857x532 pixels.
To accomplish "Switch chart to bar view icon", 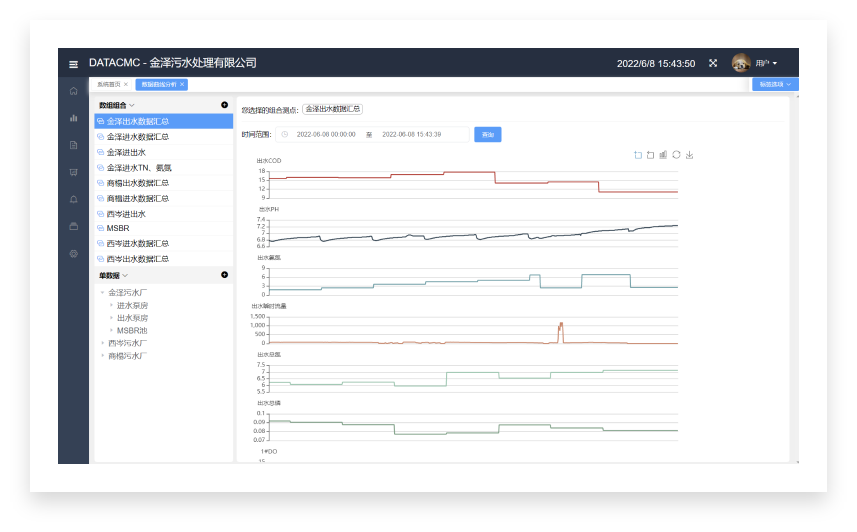I will (x=663, y=155).
